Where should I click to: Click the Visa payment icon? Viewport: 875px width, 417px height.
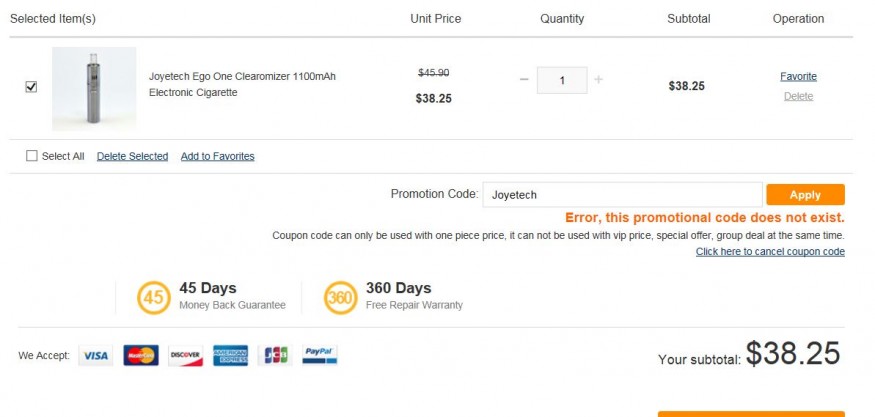(95, 356)
